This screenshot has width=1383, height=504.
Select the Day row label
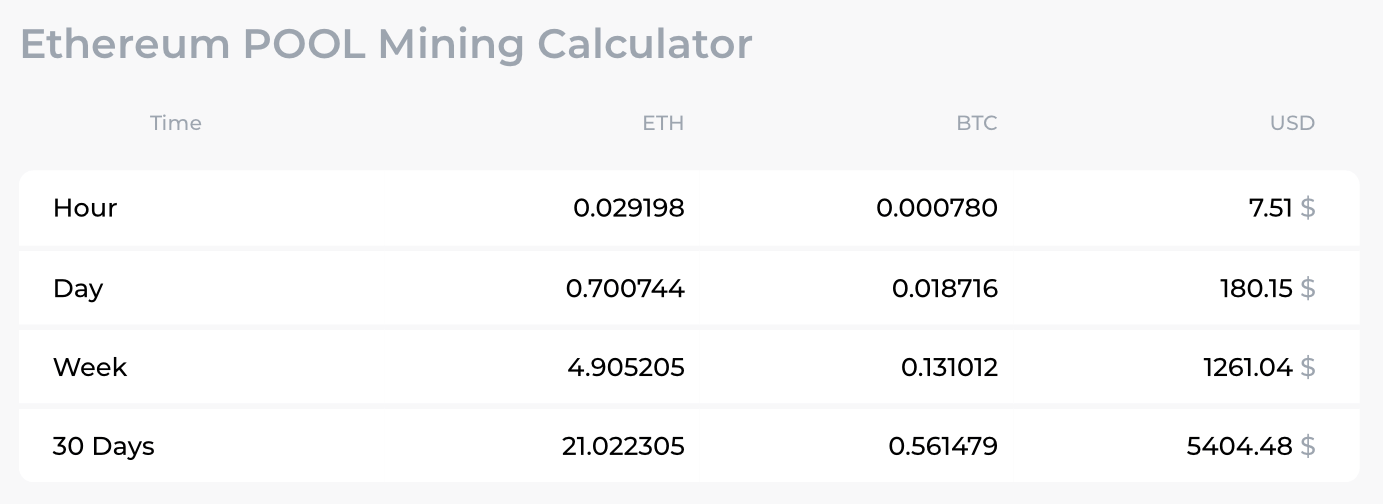tap(78, 288)
